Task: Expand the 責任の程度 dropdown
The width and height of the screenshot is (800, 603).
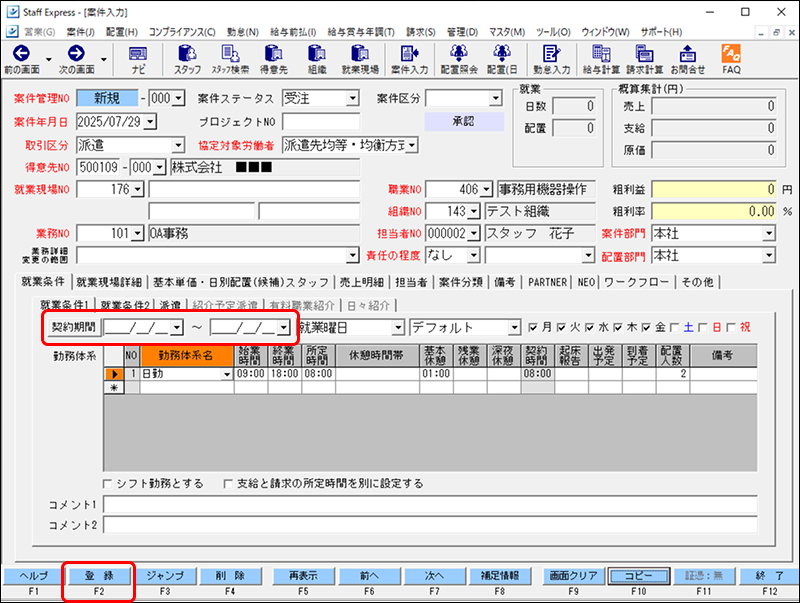Action: [x=474, y=255]
